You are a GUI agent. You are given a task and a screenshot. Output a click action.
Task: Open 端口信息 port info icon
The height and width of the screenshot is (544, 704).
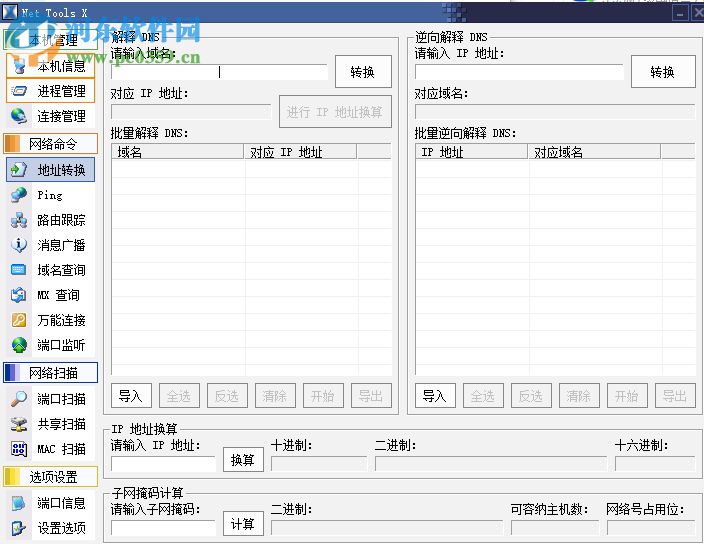tap(19, 503)
